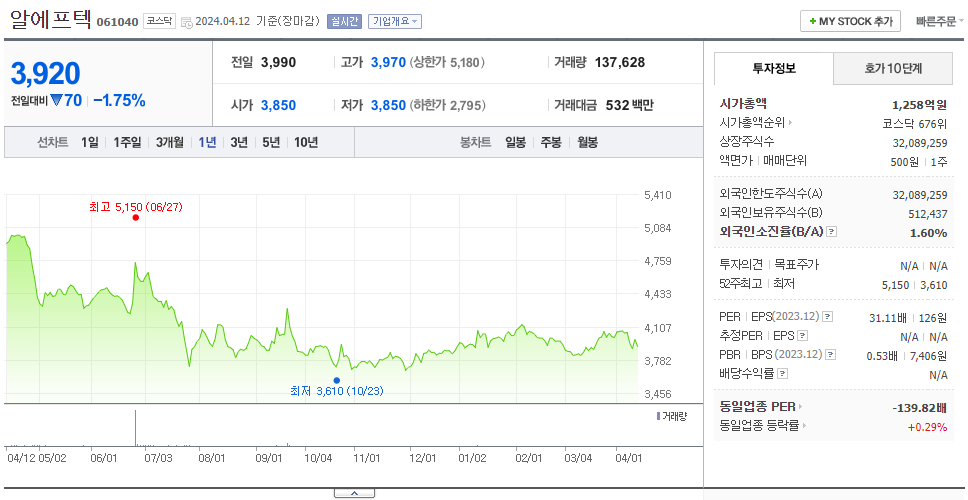Click the tall volume spike bar in June
This screenshot has height=500, width=968.
pos(135,427)
